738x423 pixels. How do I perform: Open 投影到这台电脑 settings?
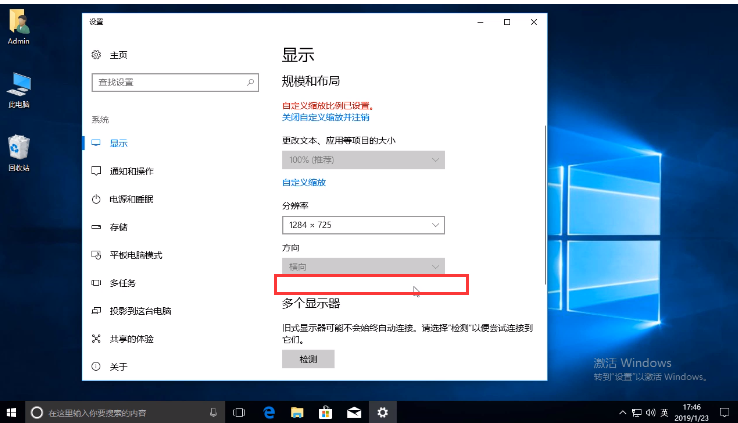click(x=140, y=311)
